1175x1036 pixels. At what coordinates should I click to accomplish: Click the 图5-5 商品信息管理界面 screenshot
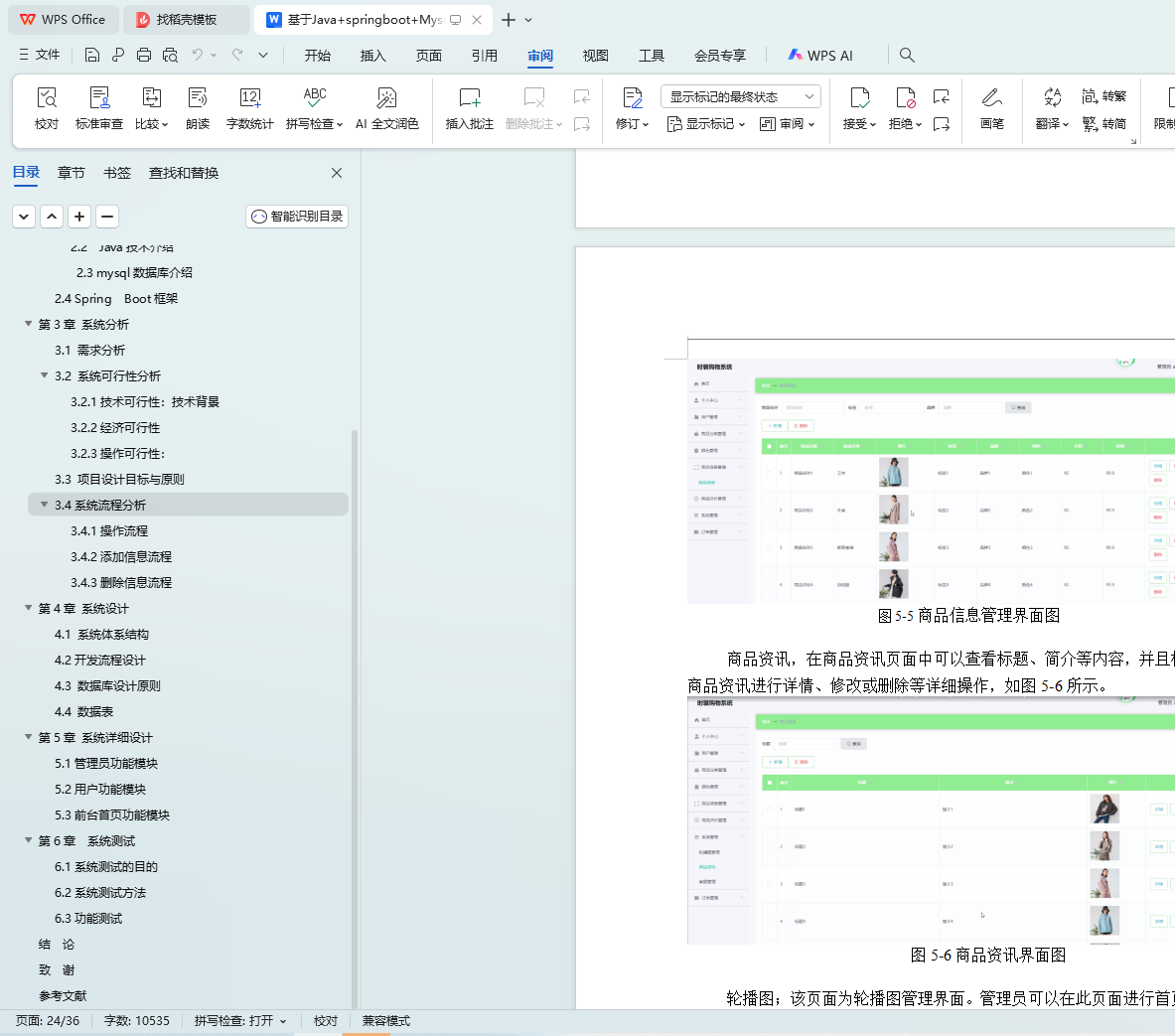(x=931, y=480)
